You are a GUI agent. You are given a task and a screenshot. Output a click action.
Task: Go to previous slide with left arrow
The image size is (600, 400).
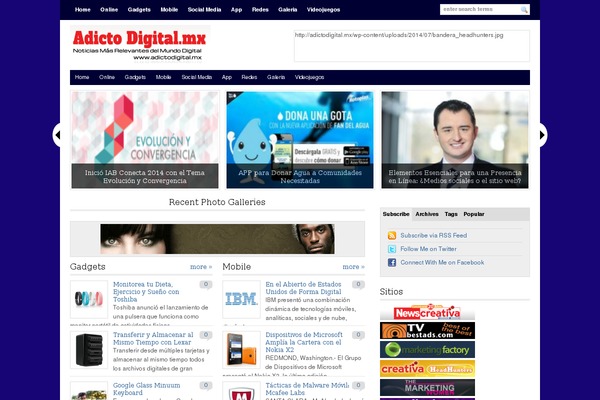click(57, 135)
